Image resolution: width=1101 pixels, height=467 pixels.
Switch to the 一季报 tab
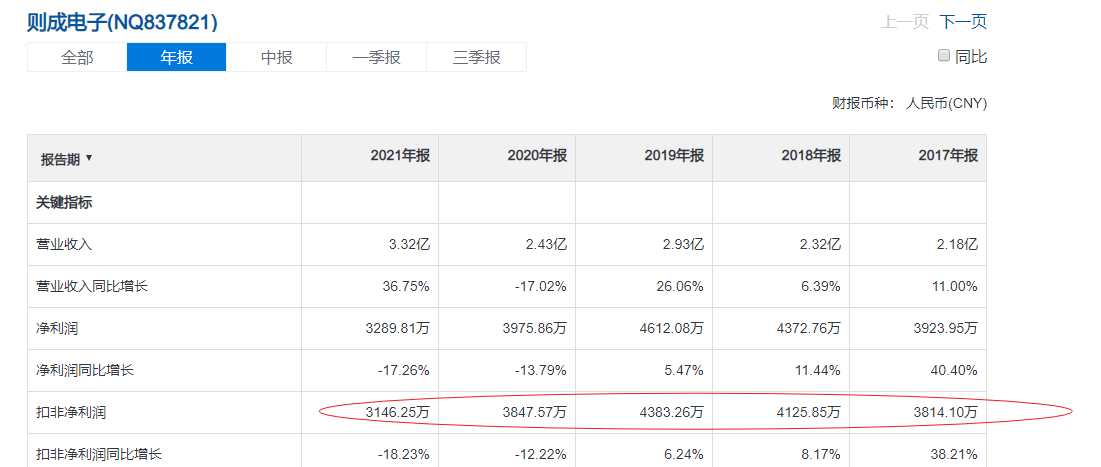point(376,58)
